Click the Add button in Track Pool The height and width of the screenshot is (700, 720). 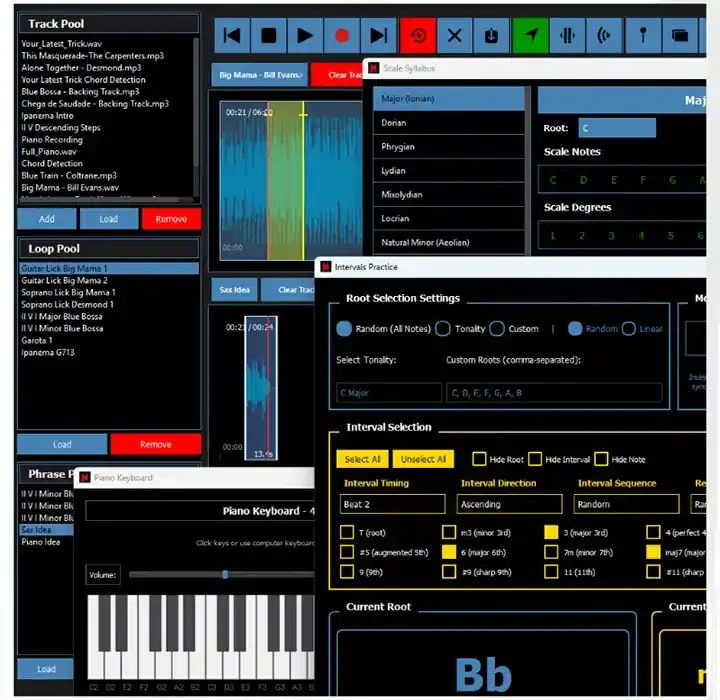47,219
